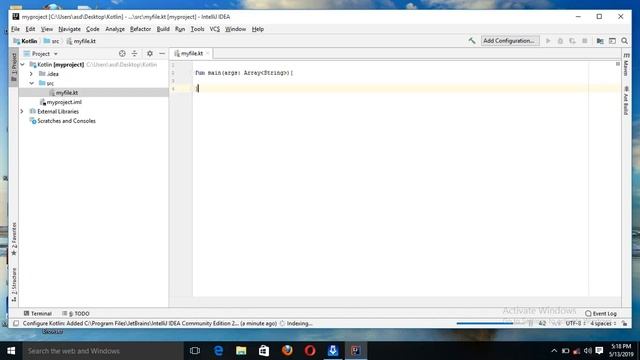Open the 4 spaces indent selector

pos(603,323)
